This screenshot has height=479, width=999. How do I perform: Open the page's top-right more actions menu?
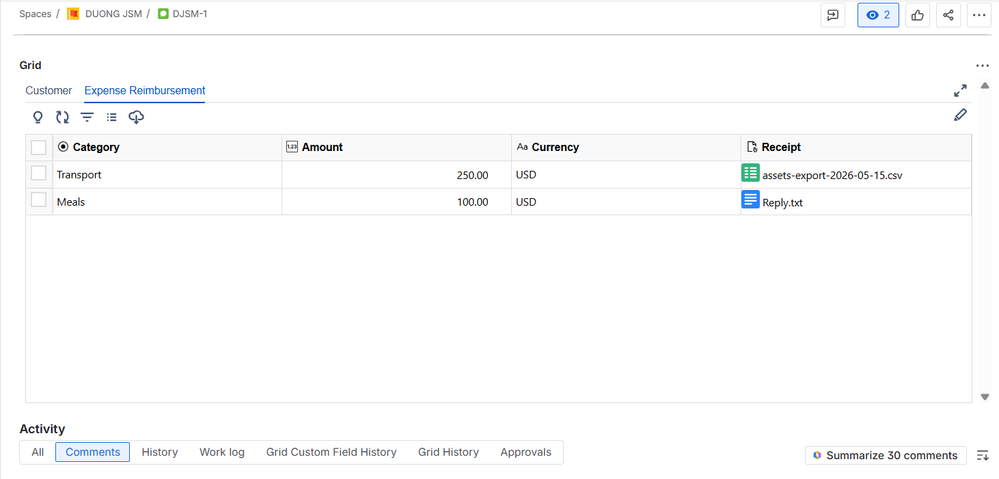tap(980, 15)
